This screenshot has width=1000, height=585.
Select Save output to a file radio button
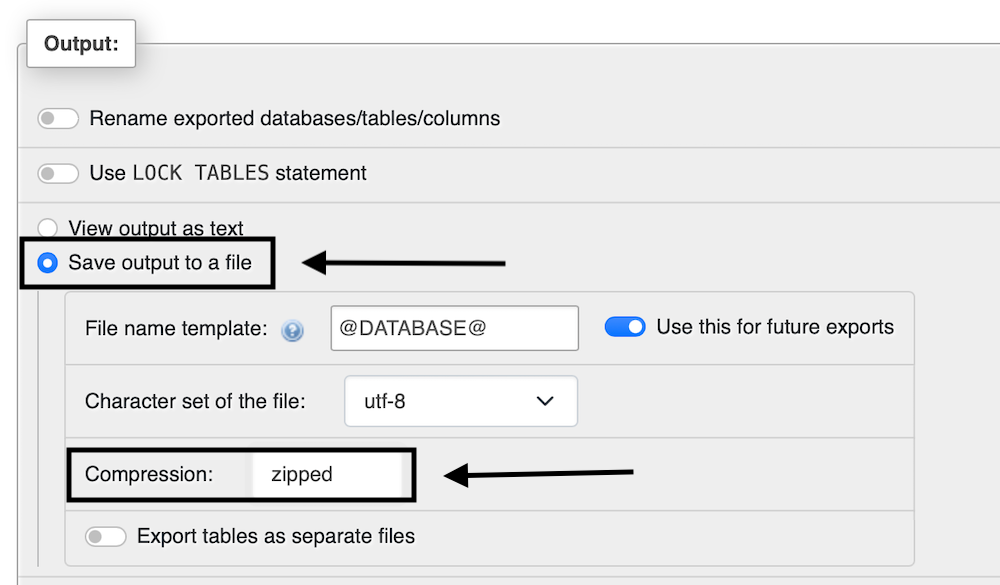[47, 263]
